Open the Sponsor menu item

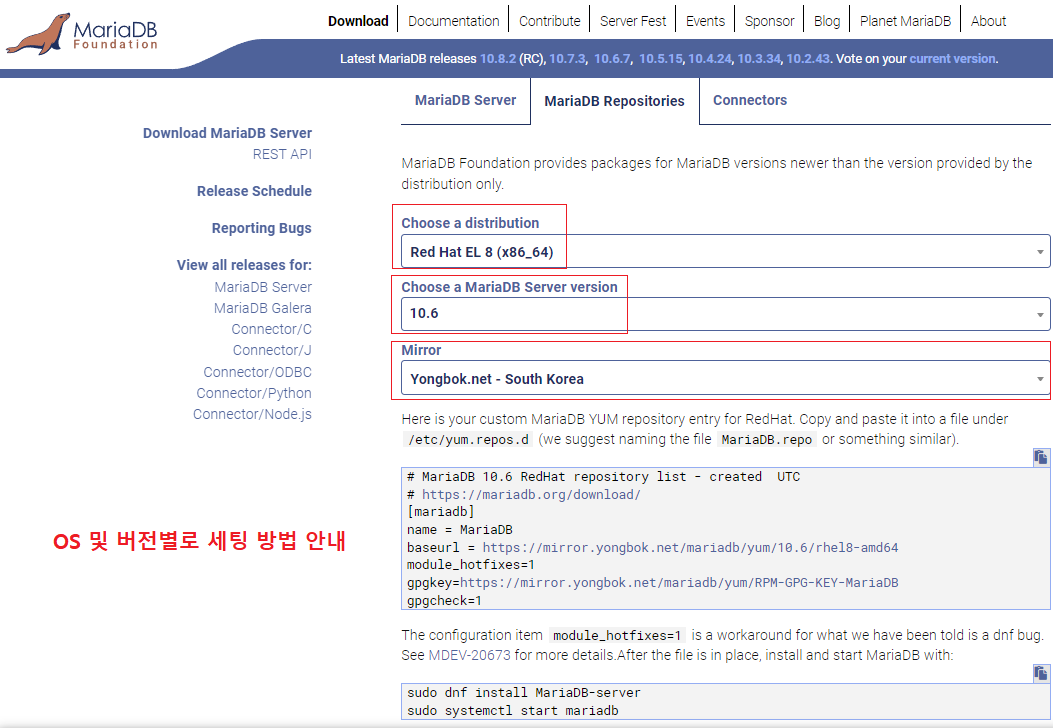coord(769,21)
